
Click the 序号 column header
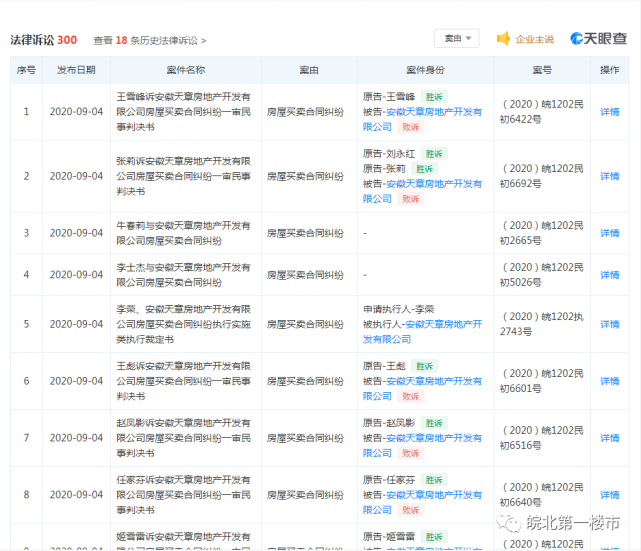coord(26,70)
